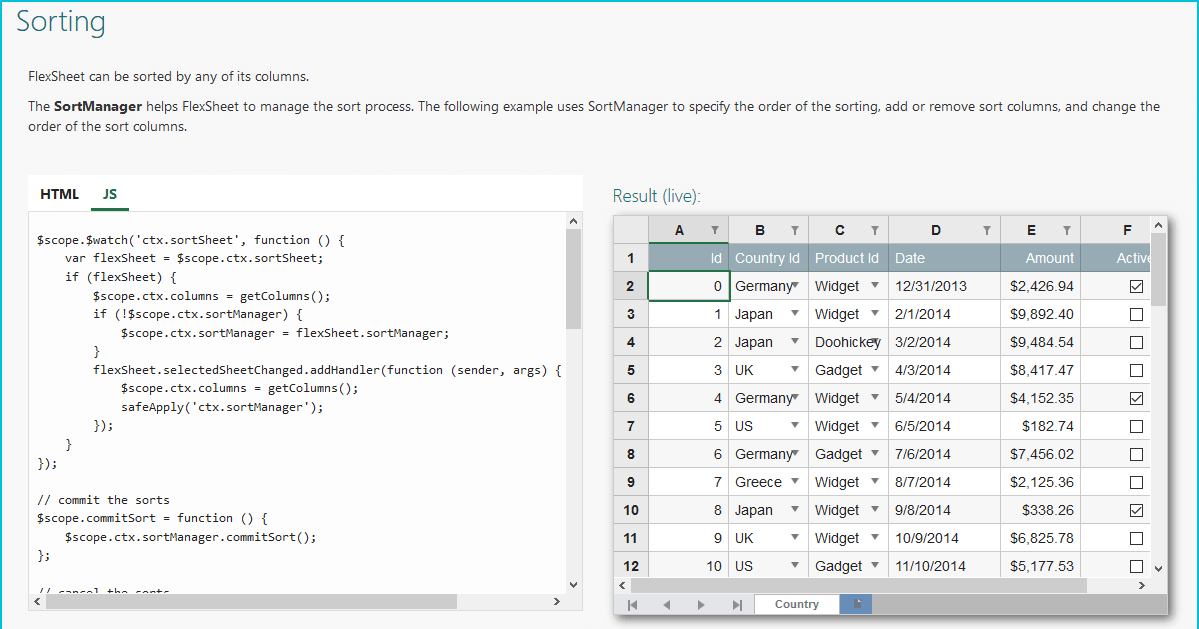Select the Country sheet tab
Screen dimensions: 1199x629
[796, 604]
